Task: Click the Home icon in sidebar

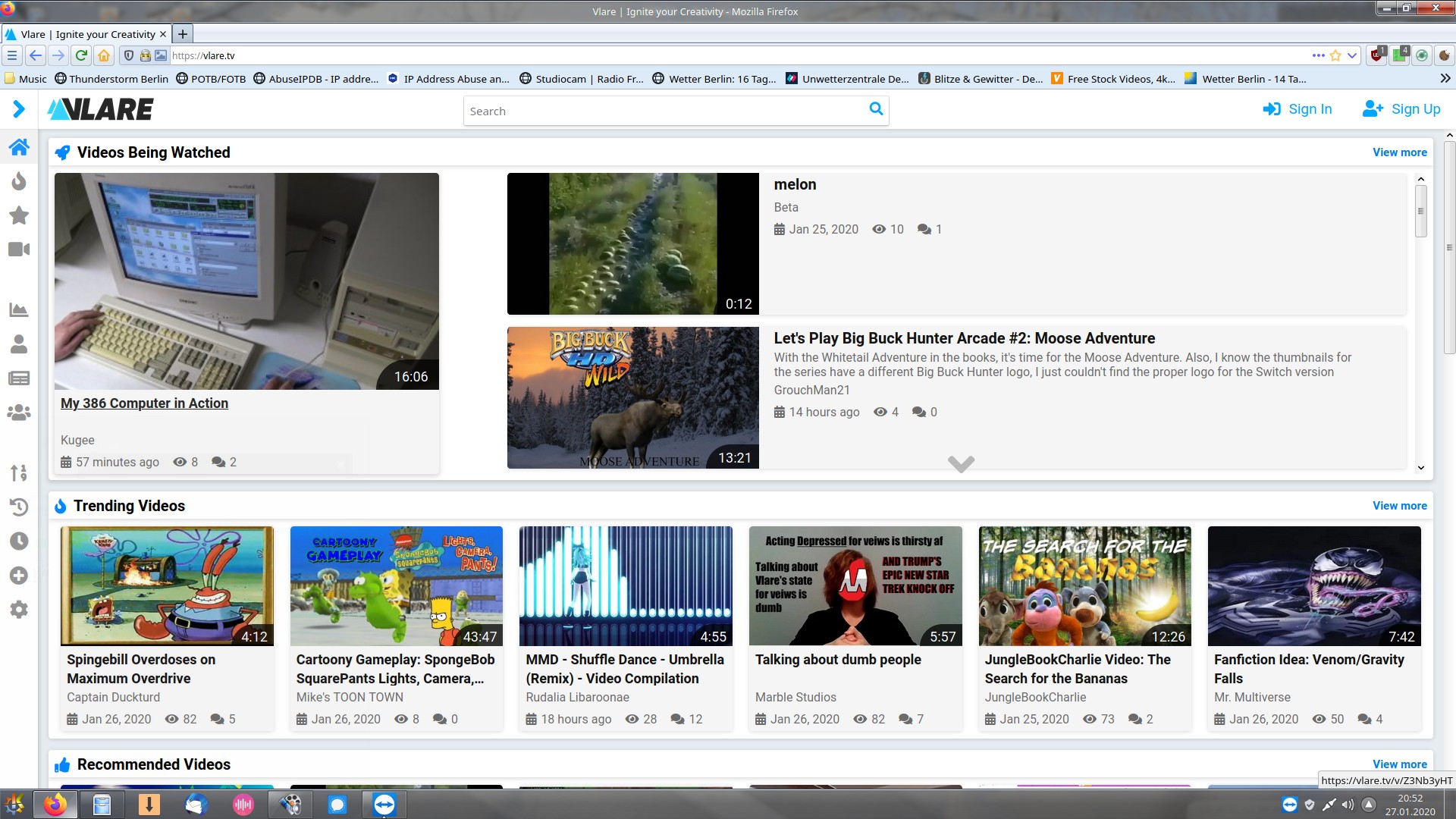Action: pos(19,146)
